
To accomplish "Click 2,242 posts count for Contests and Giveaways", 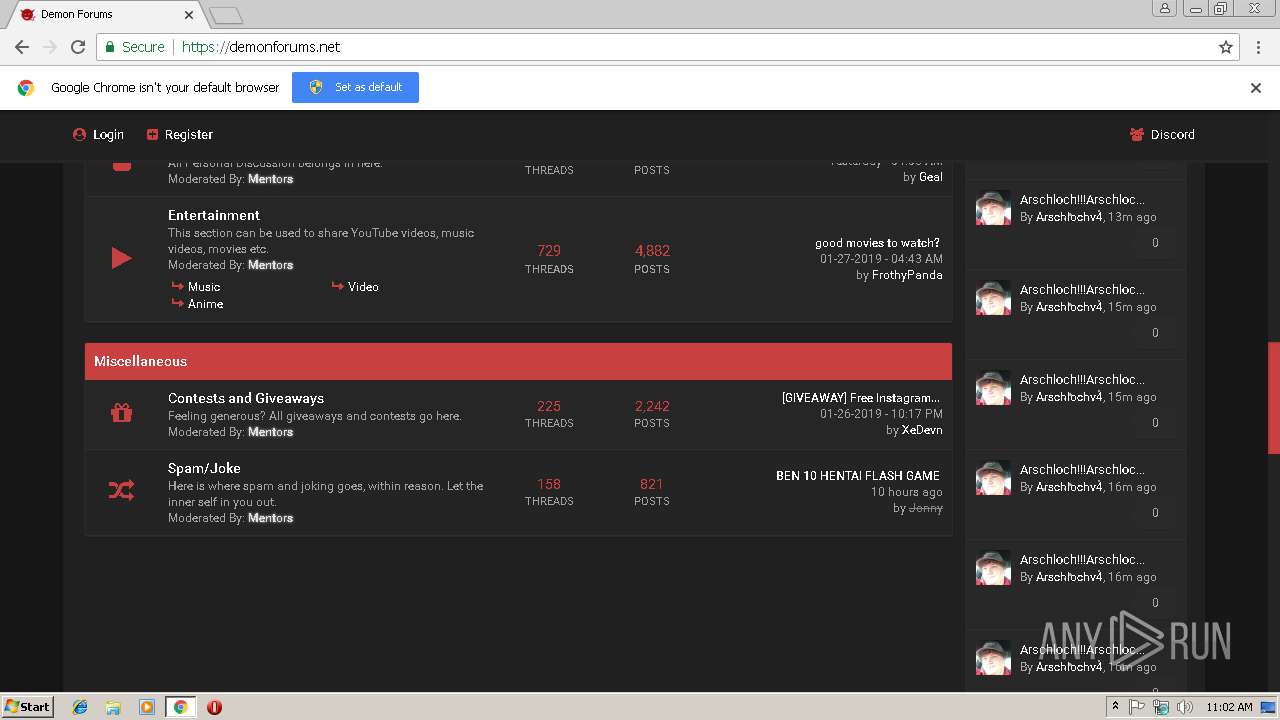I will (x=652, y=406).
